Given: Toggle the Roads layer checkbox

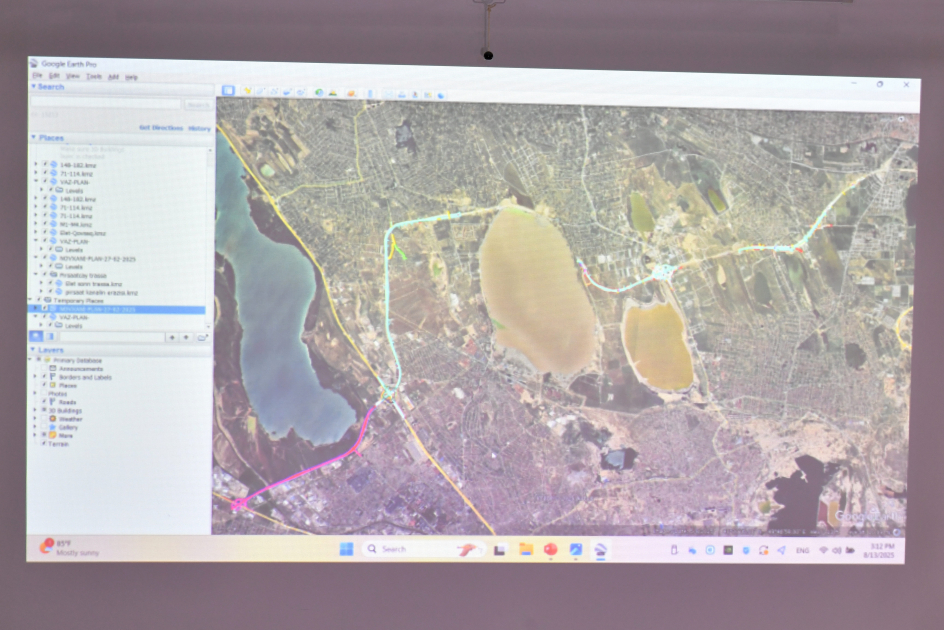Looking at the screenshot, I should tap(45, 402).
